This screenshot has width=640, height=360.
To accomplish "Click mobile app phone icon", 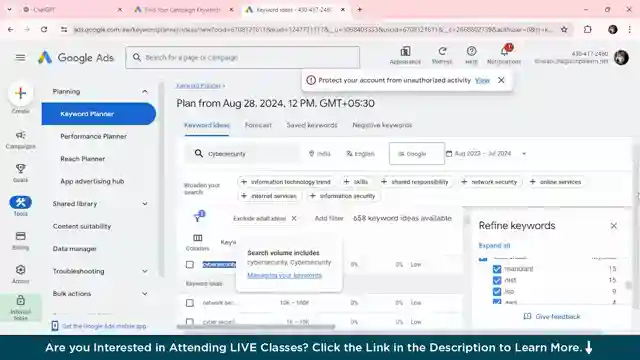I will 55,326.
